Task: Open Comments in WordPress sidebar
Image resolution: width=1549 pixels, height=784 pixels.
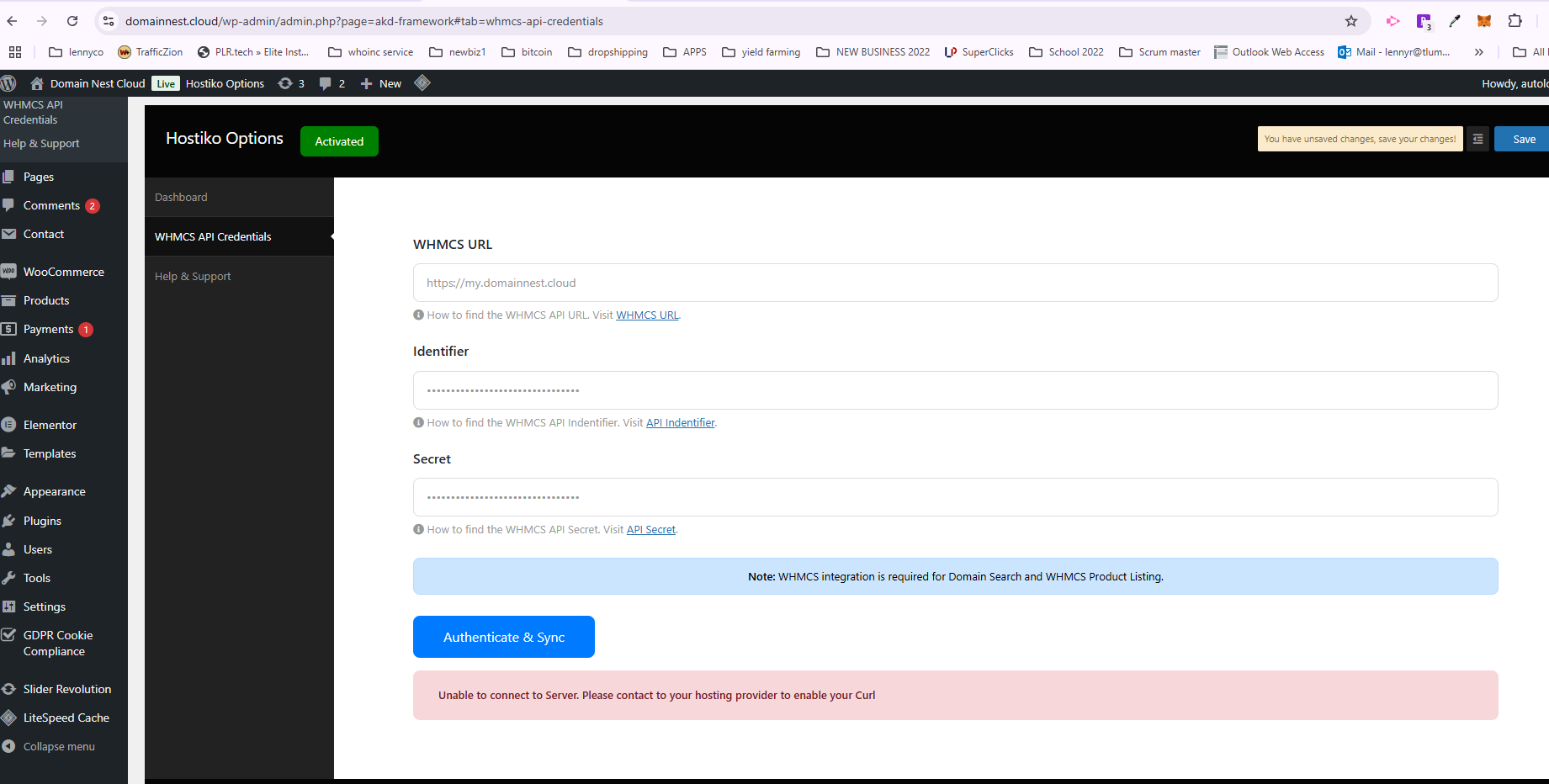Action: coord(51,205)
